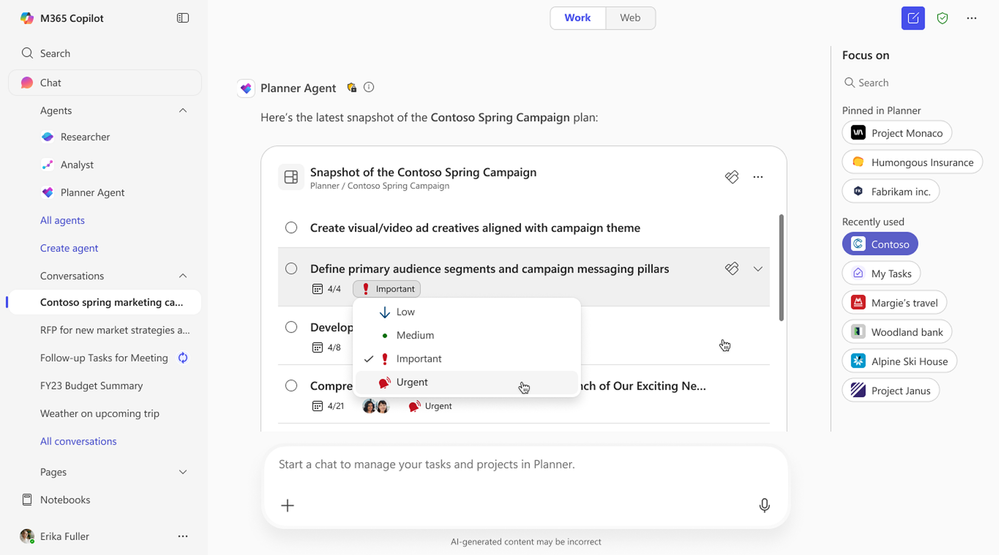Click the All agents link
The width and height of the screenshot is (999, 555).
62,220
